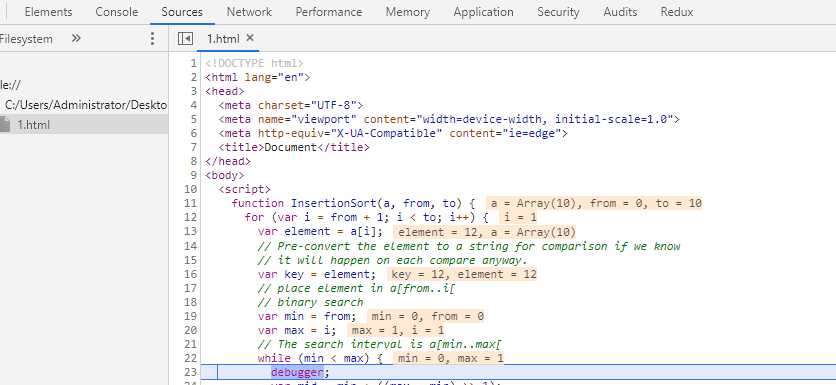Select the C:/Users/Administrator folder entry
The image size is (836, 385).
86,105
